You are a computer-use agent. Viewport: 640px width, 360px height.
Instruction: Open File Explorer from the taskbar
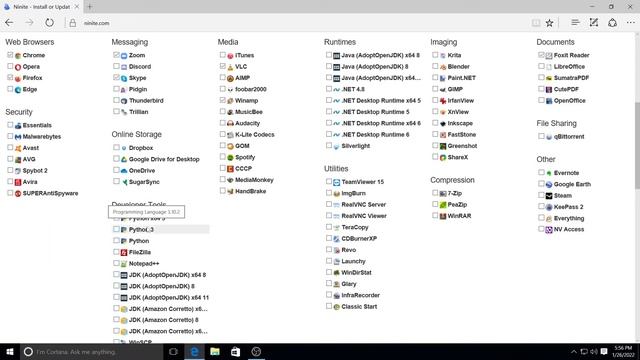[x=215, y=352]
